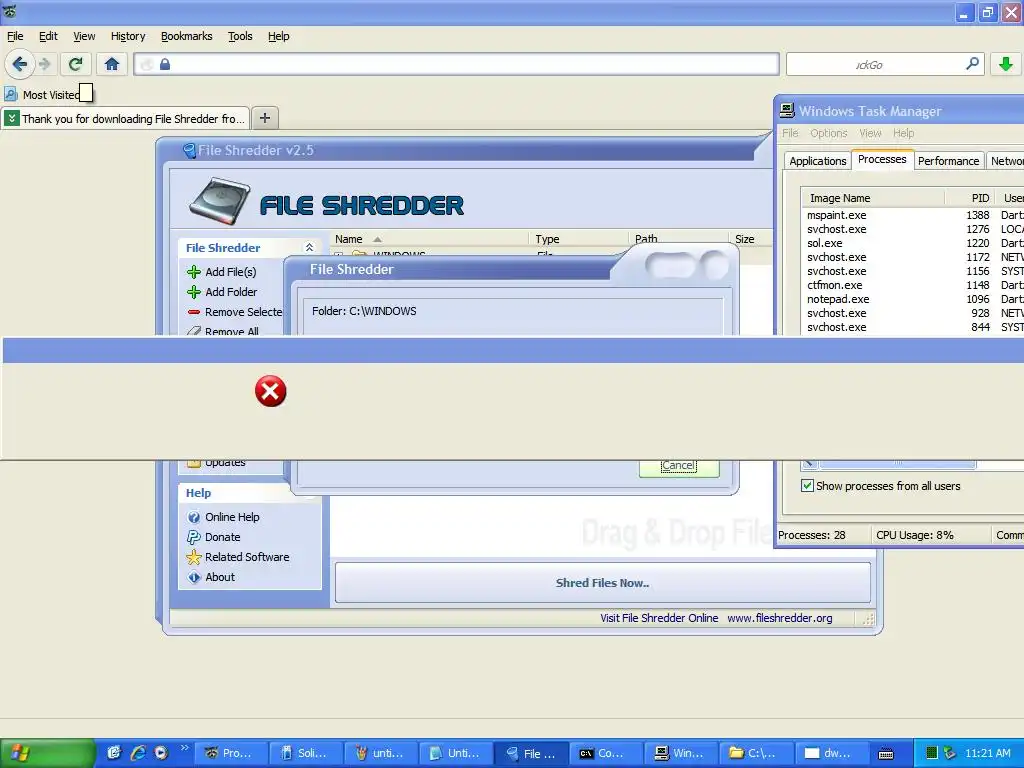Open the browser History menu
Viewport: 1024px width, 768px height.
coord(128,36)
